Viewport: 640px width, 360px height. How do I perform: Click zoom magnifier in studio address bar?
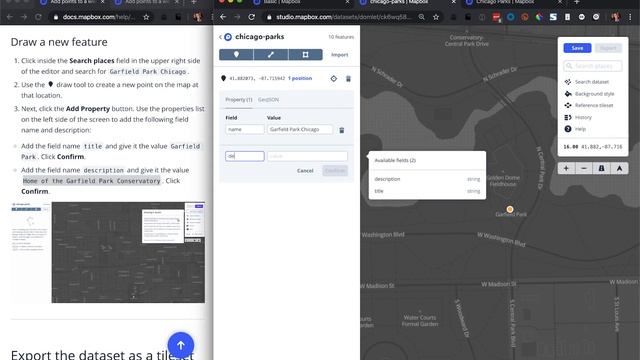coord(422,17)
